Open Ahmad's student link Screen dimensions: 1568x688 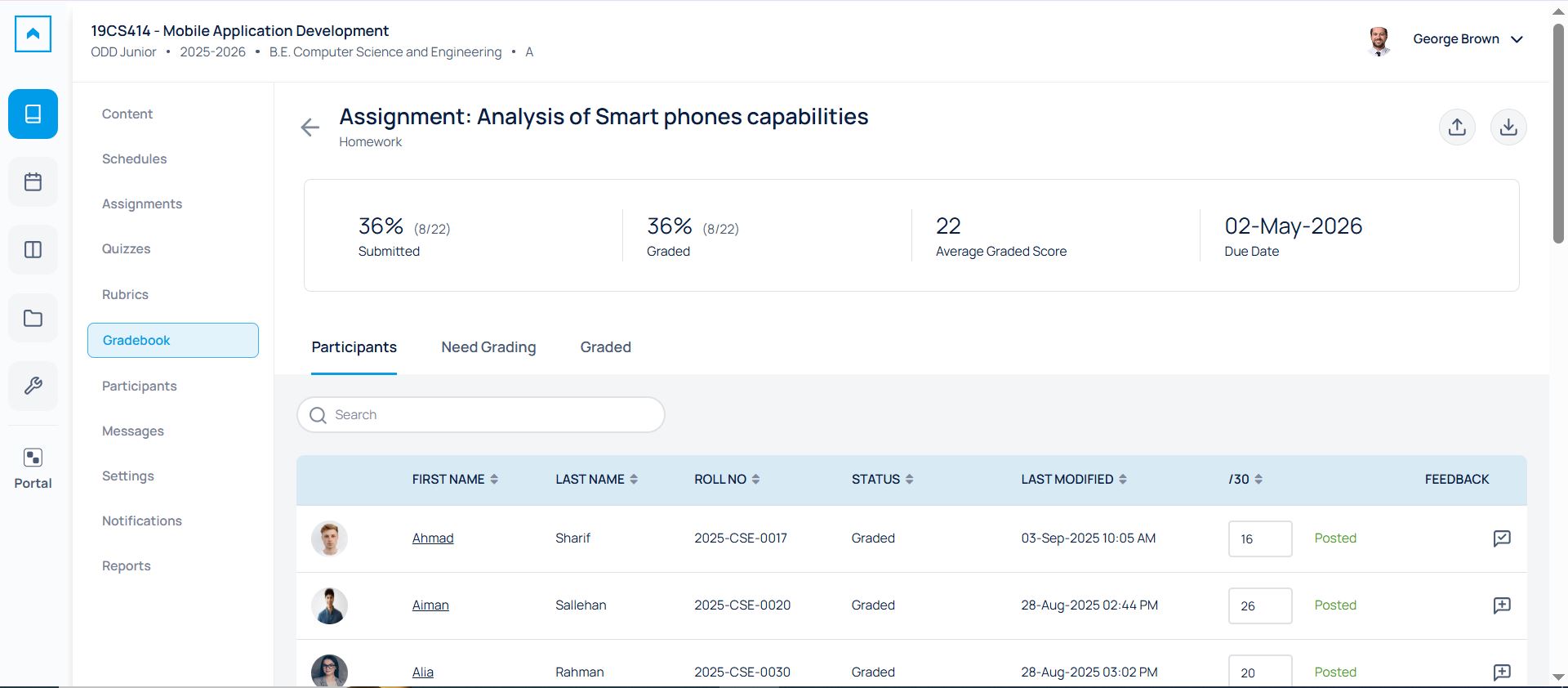(x=433, y=538)
